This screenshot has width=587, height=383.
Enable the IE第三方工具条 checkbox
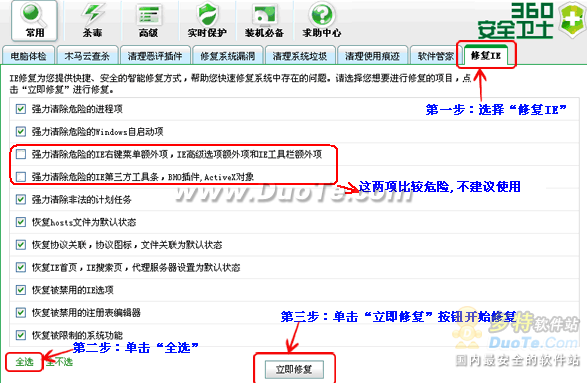(x=21, y=177)
